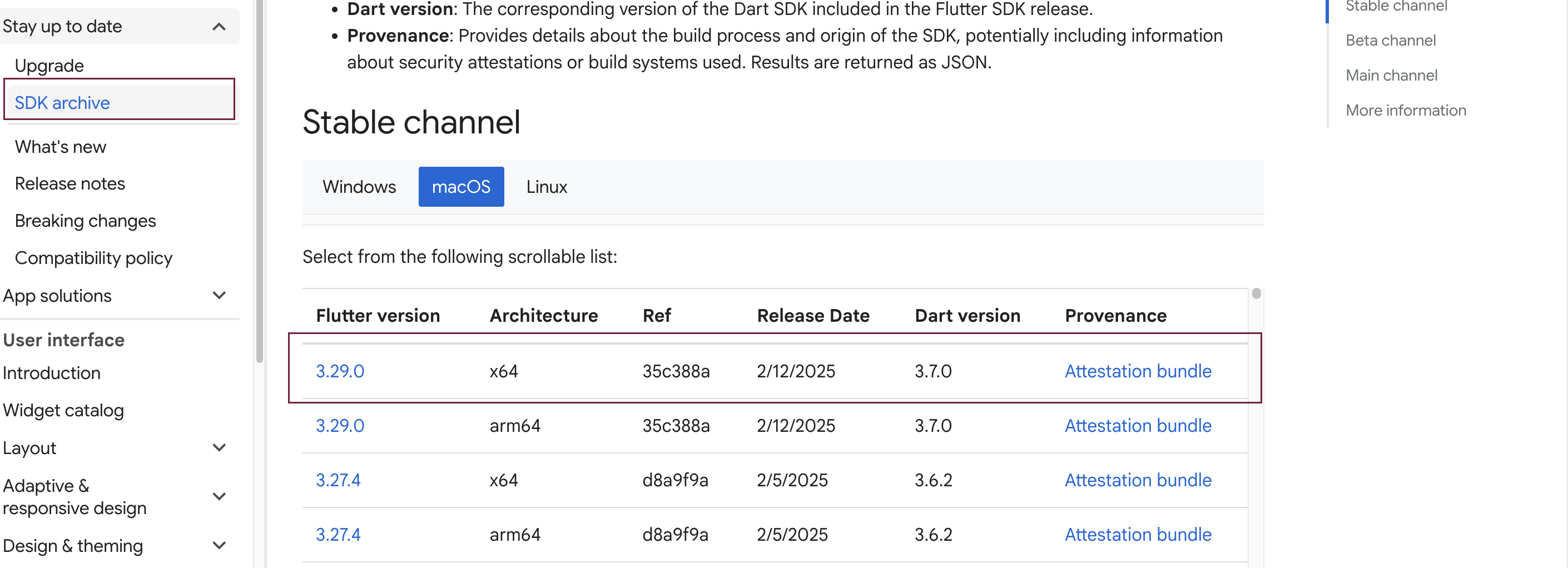Open the Upgrade sidebar link
The image size is (1568, 568).
pyautogui.click(x=49, y=66)
